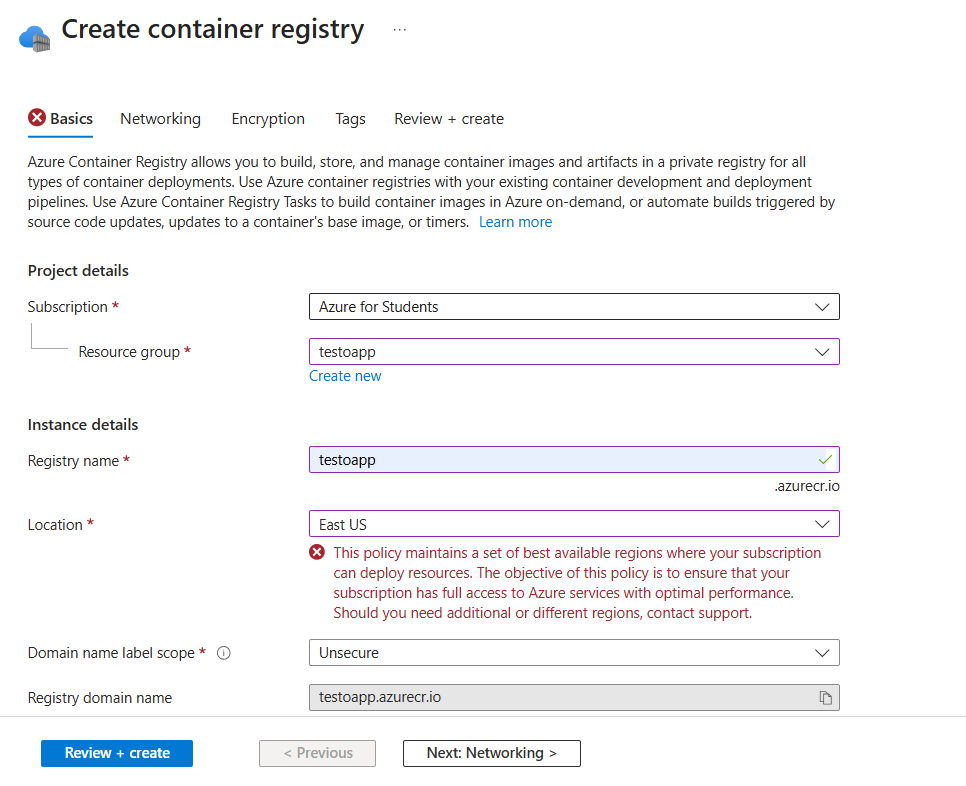Image resolution: width=966 pixels, height=786 pixels.
Task: Click the Resource group field label
Action: point(129,352)
